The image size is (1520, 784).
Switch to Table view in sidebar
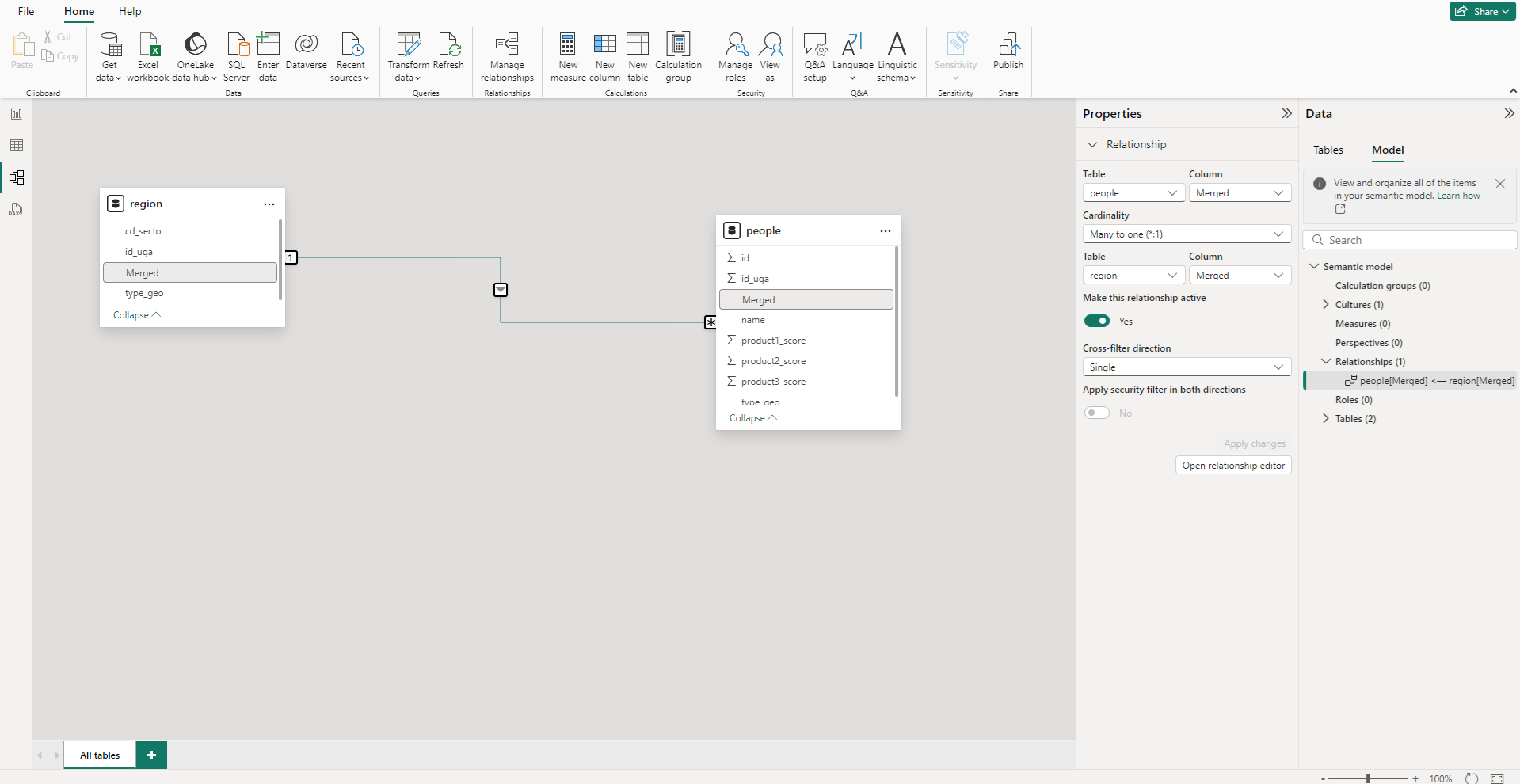pos(17,146)
